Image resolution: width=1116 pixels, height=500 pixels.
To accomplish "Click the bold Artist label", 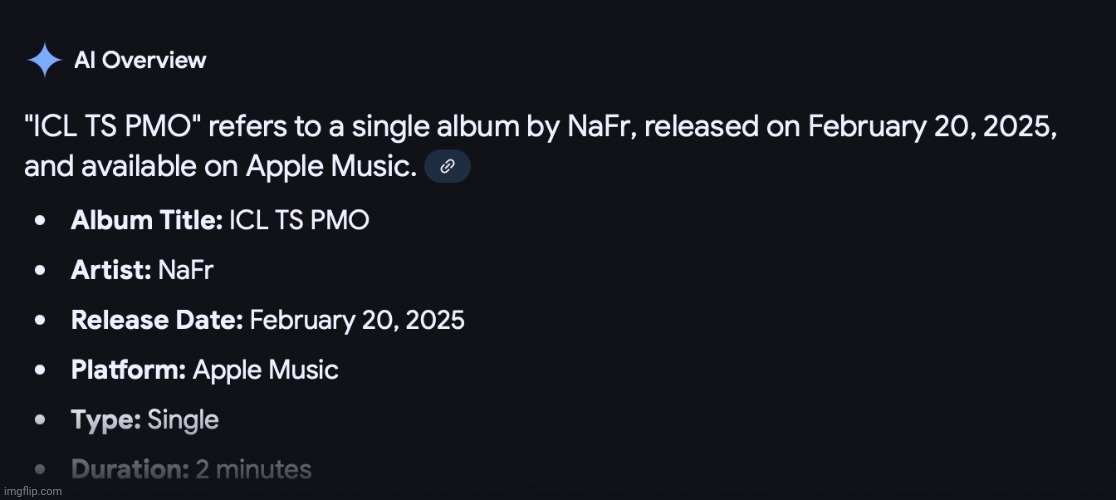I will point(111,270).
